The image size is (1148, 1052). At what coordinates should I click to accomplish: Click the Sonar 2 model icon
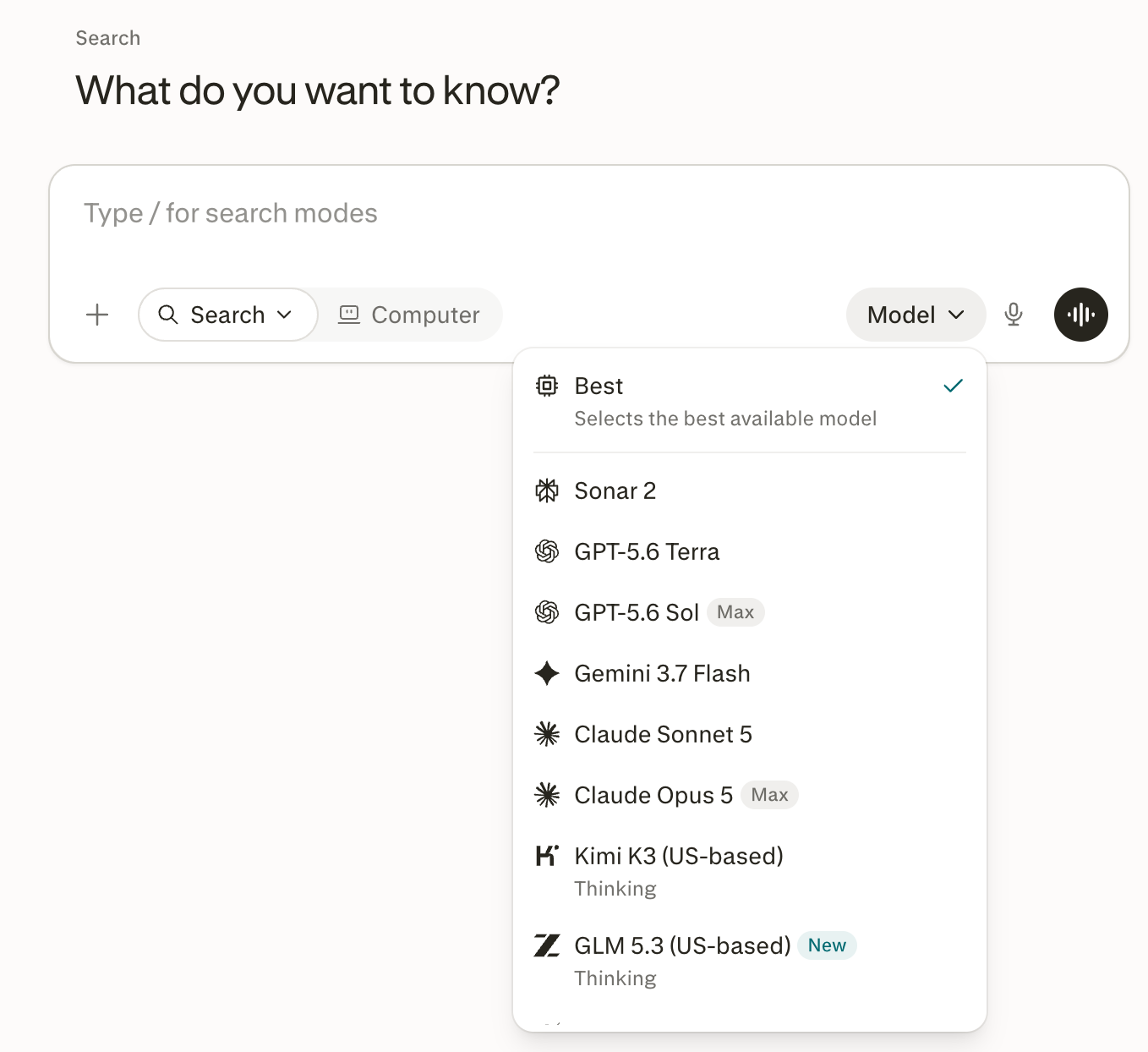click(547, 490)
